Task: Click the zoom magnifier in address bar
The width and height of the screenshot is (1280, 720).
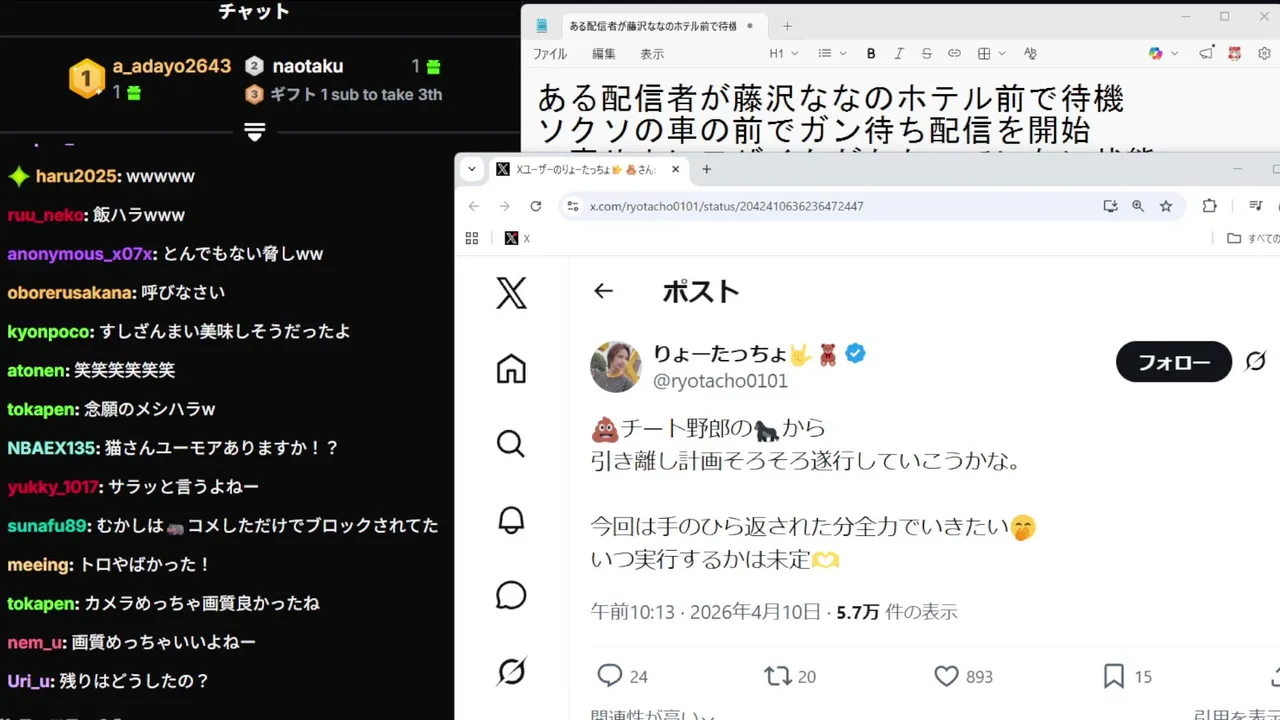Action: 1138,206
